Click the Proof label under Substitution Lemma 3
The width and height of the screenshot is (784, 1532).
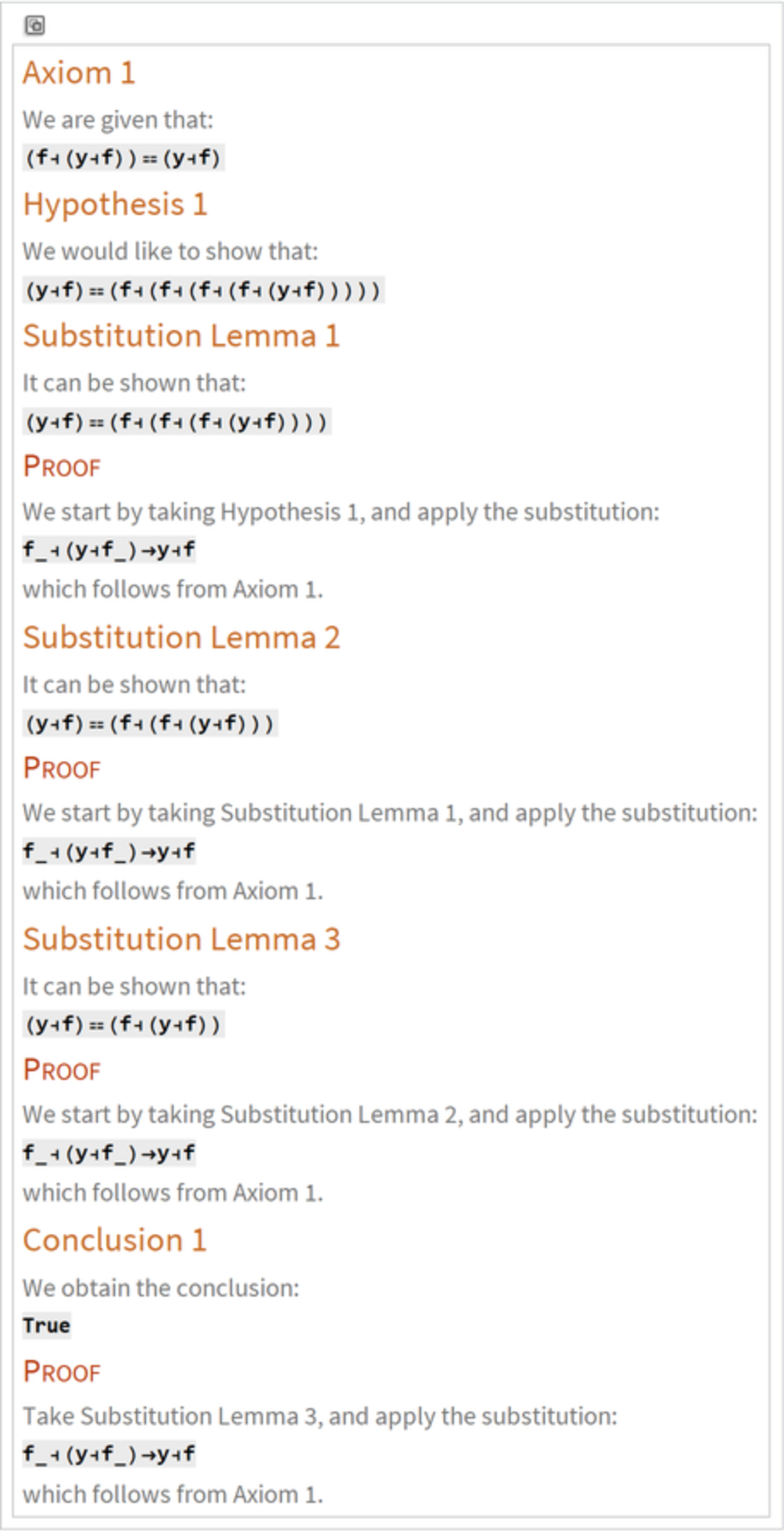[x=62, y=1070]
